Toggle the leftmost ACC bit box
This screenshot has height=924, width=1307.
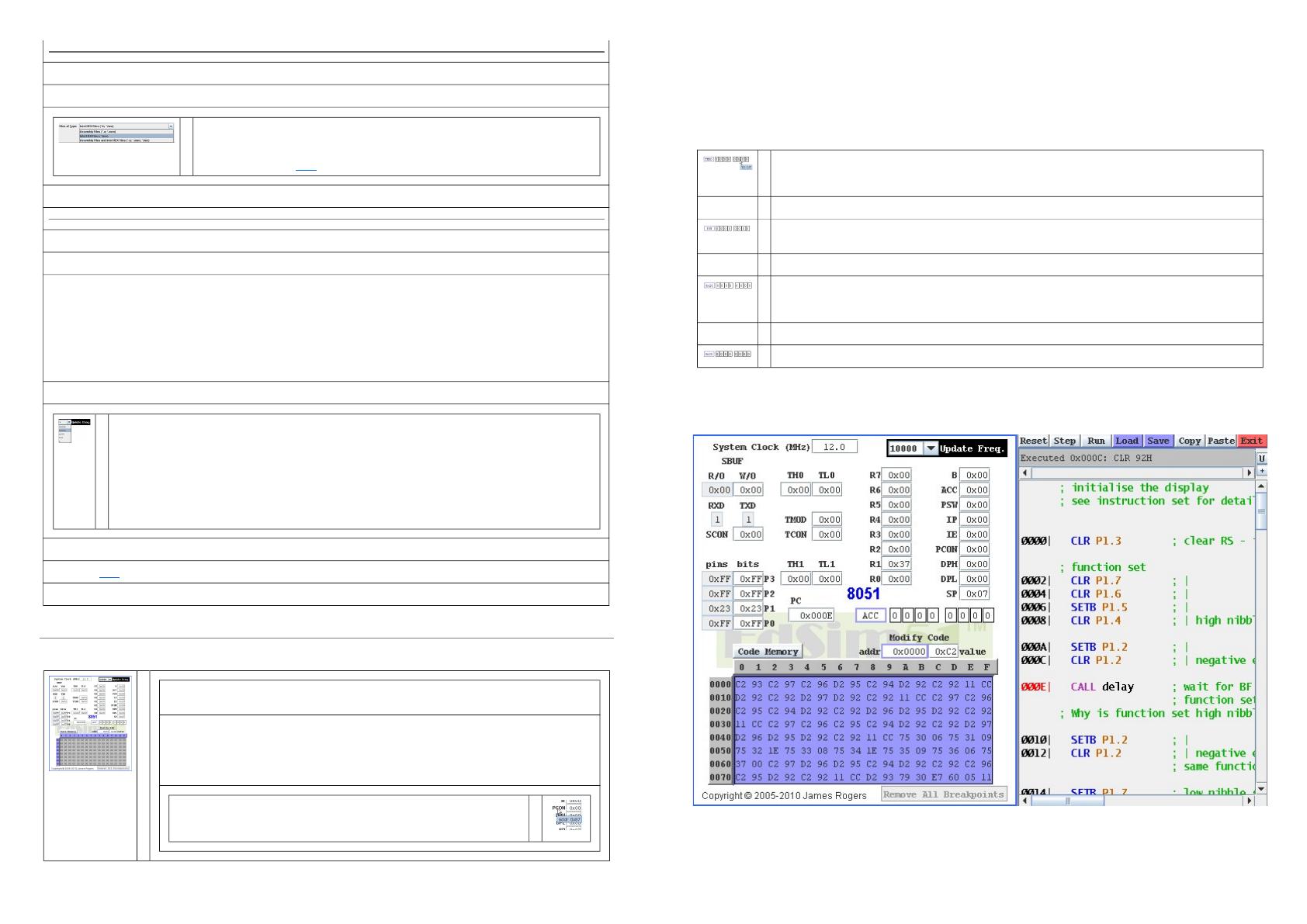click(x=895, y=615)
